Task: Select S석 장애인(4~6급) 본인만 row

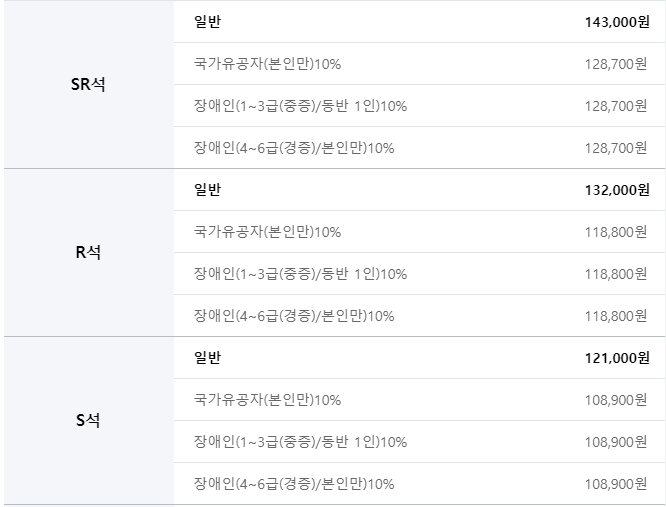Action: 419,484
